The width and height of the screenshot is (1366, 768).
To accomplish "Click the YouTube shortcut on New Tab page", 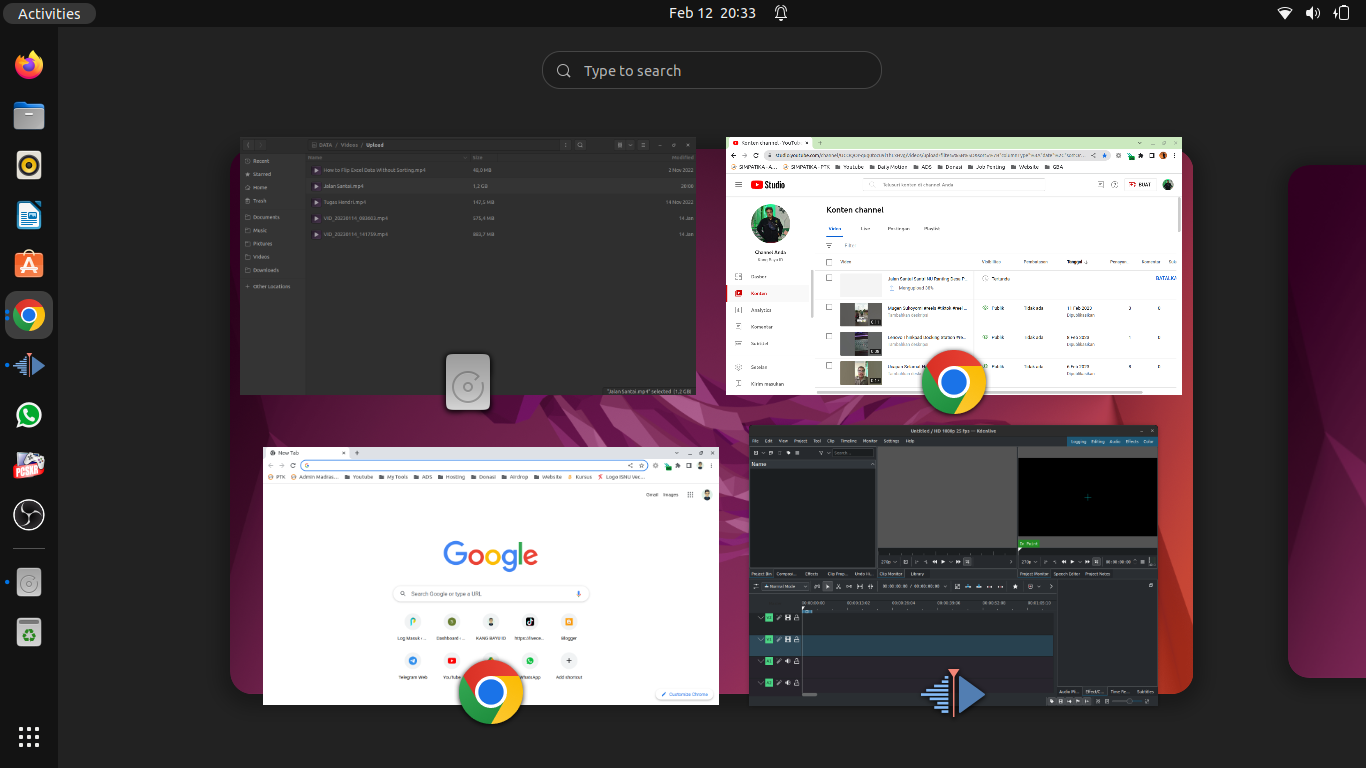I will (452, 662).
